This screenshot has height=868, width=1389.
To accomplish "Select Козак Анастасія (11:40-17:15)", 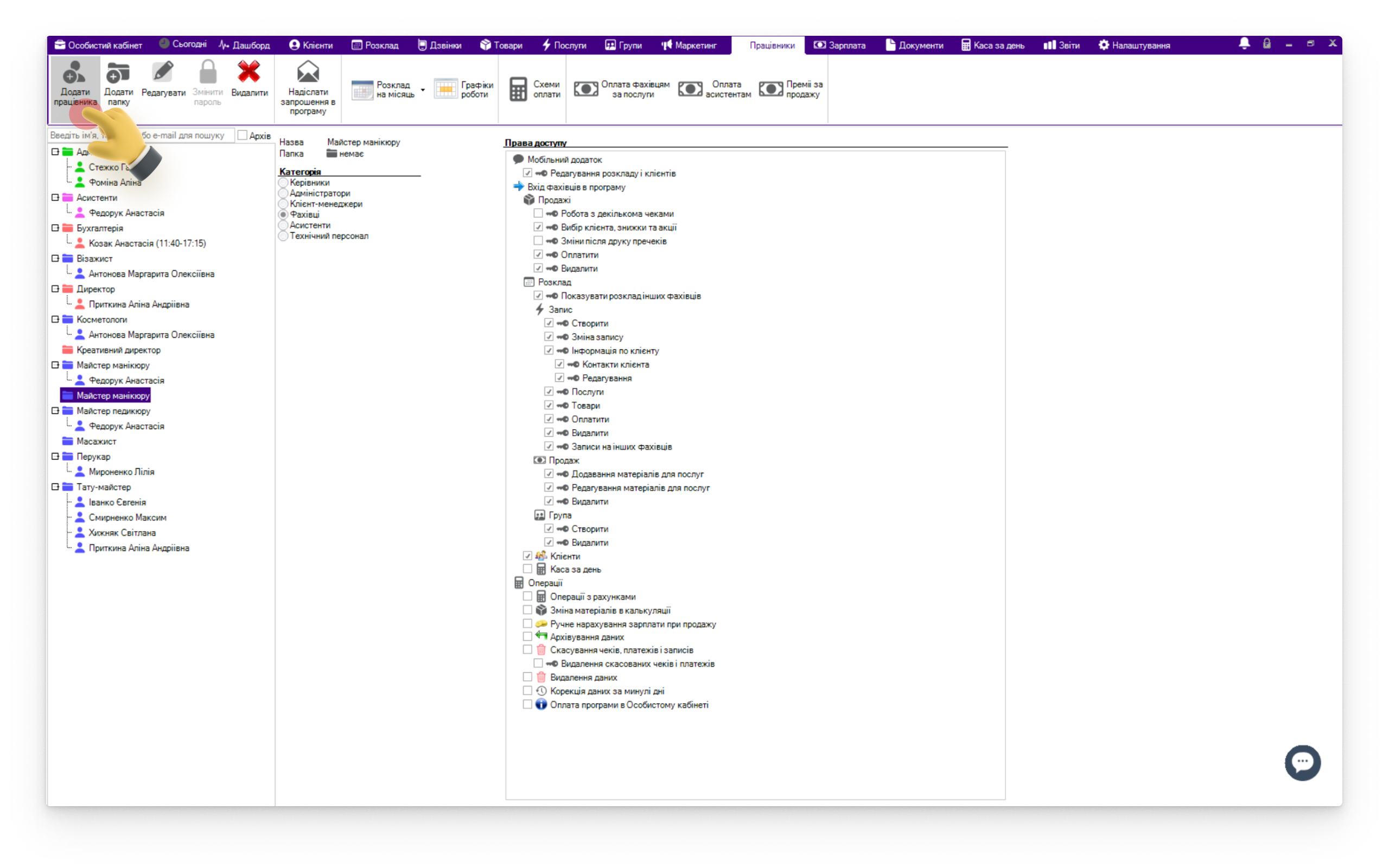I will tap(147, 243).
